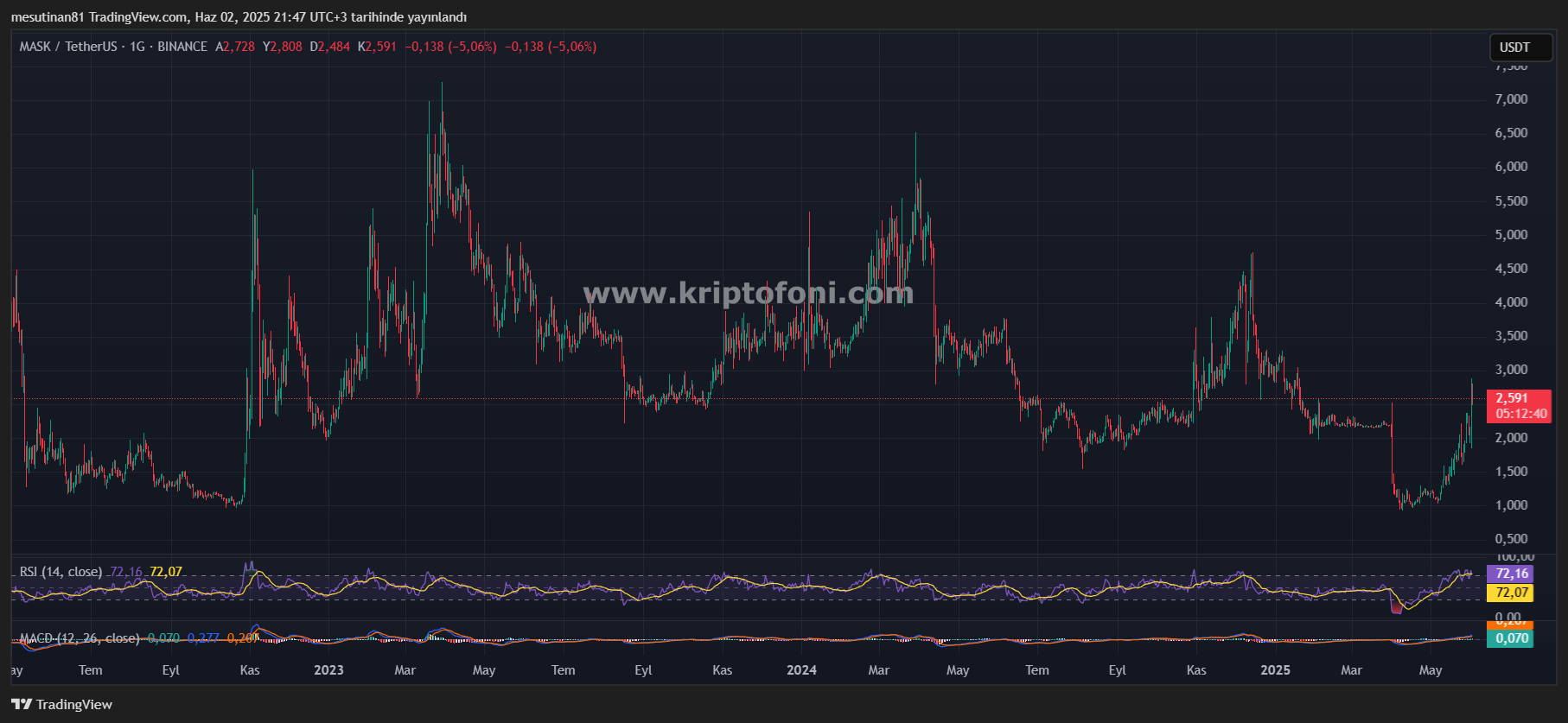Click the Haz 02, 2025 21:47 publish date
Viewport: 1568px width, 723px height.
[x=249, y=17]
